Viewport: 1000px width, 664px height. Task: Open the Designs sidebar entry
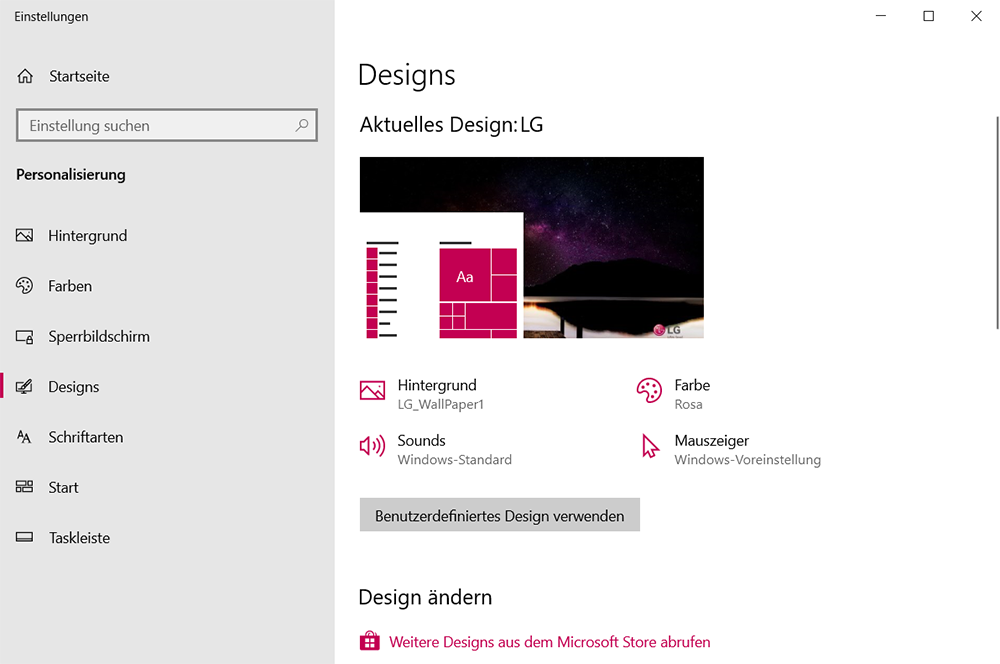tap(74, 387)
